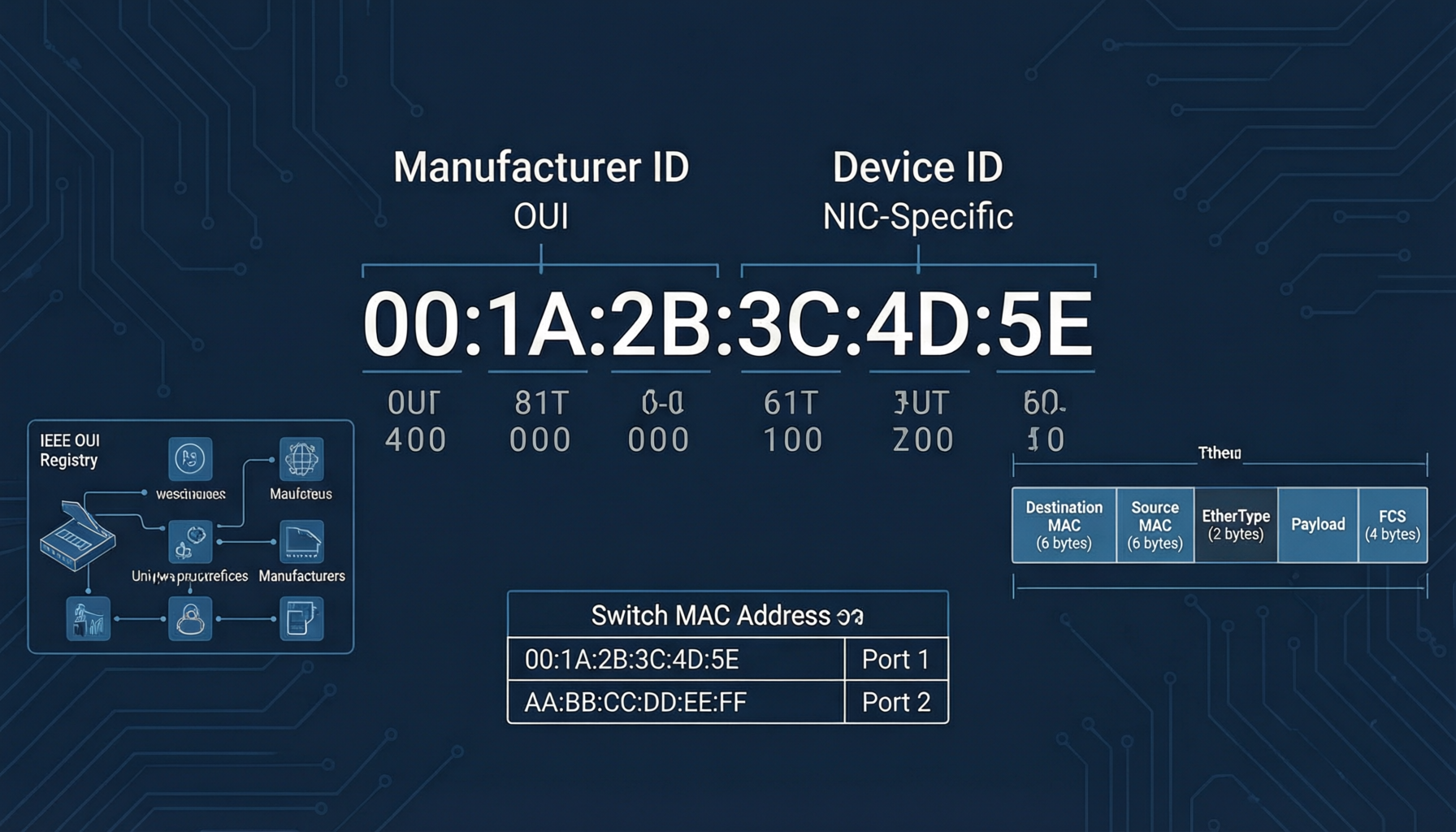Click the large 00:1A:2B:3C:4D:5E address headline

(x=728, y=325)
